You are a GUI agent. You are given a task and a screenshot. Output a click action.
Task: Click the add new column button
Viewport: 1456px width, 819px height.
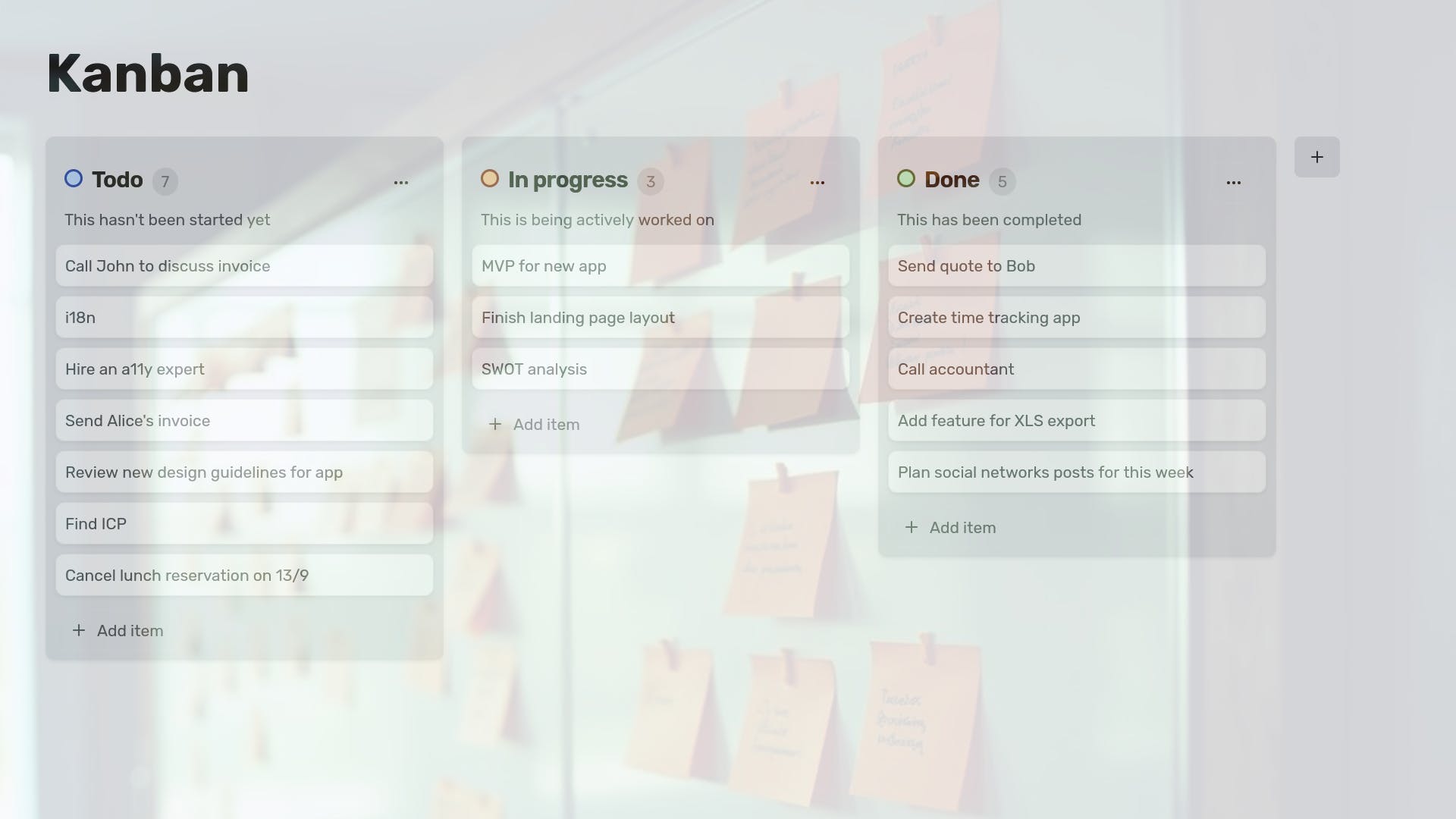tap(1317, 156)
